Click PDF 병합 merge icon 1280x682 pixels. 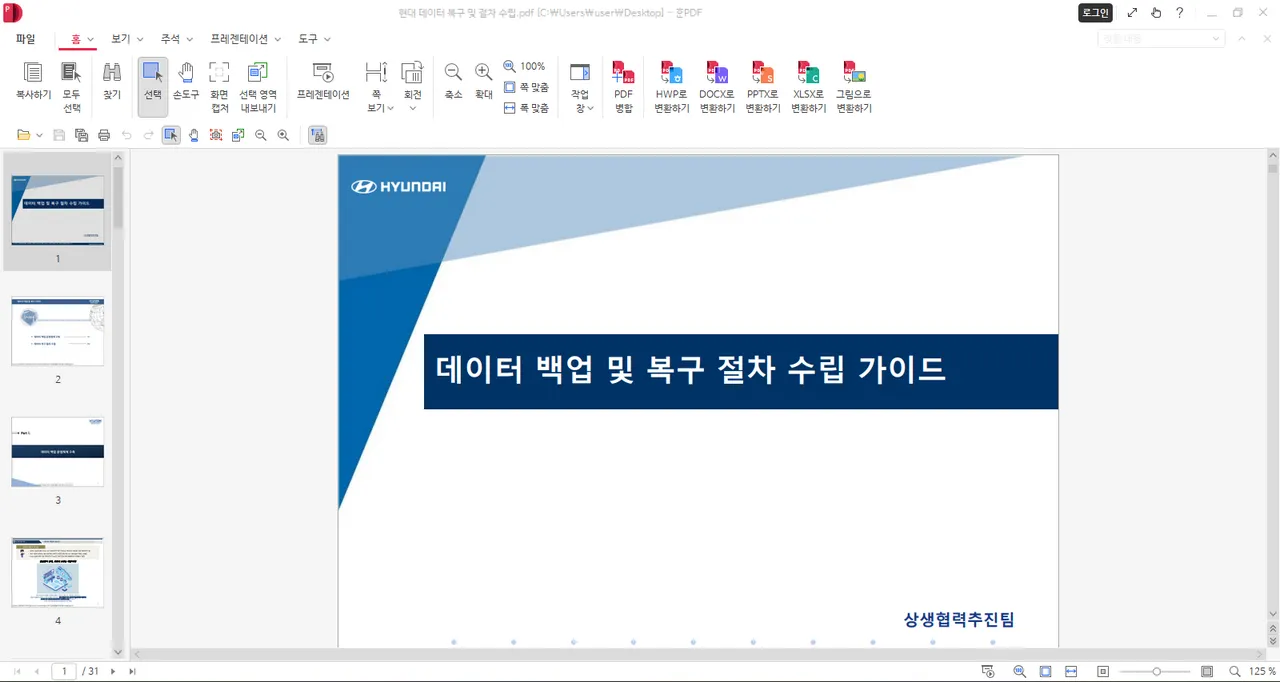coord(624,88)
